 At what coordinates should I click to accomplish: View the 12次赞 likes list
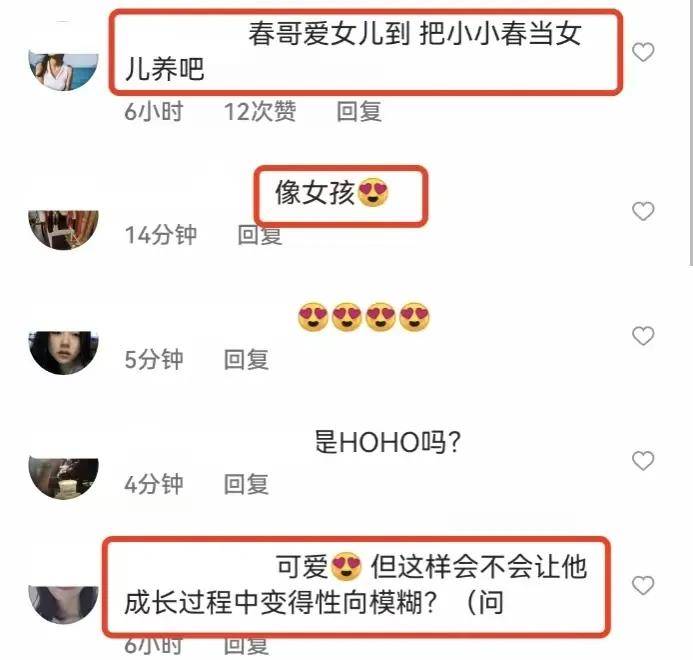[260, 111]
